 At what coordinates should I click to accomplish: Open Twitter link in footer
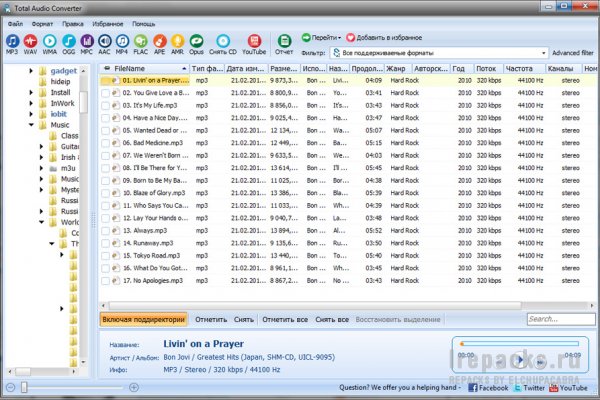pyautogui.click(x=529, y=388)
